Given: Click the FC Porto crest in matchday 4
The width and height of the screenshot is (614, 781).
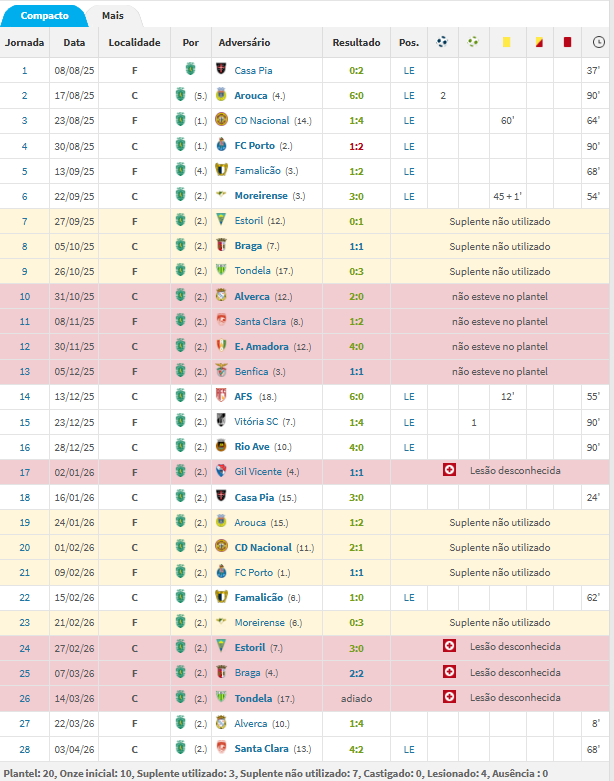Looking at the screenshot, I should coord(221,146).
